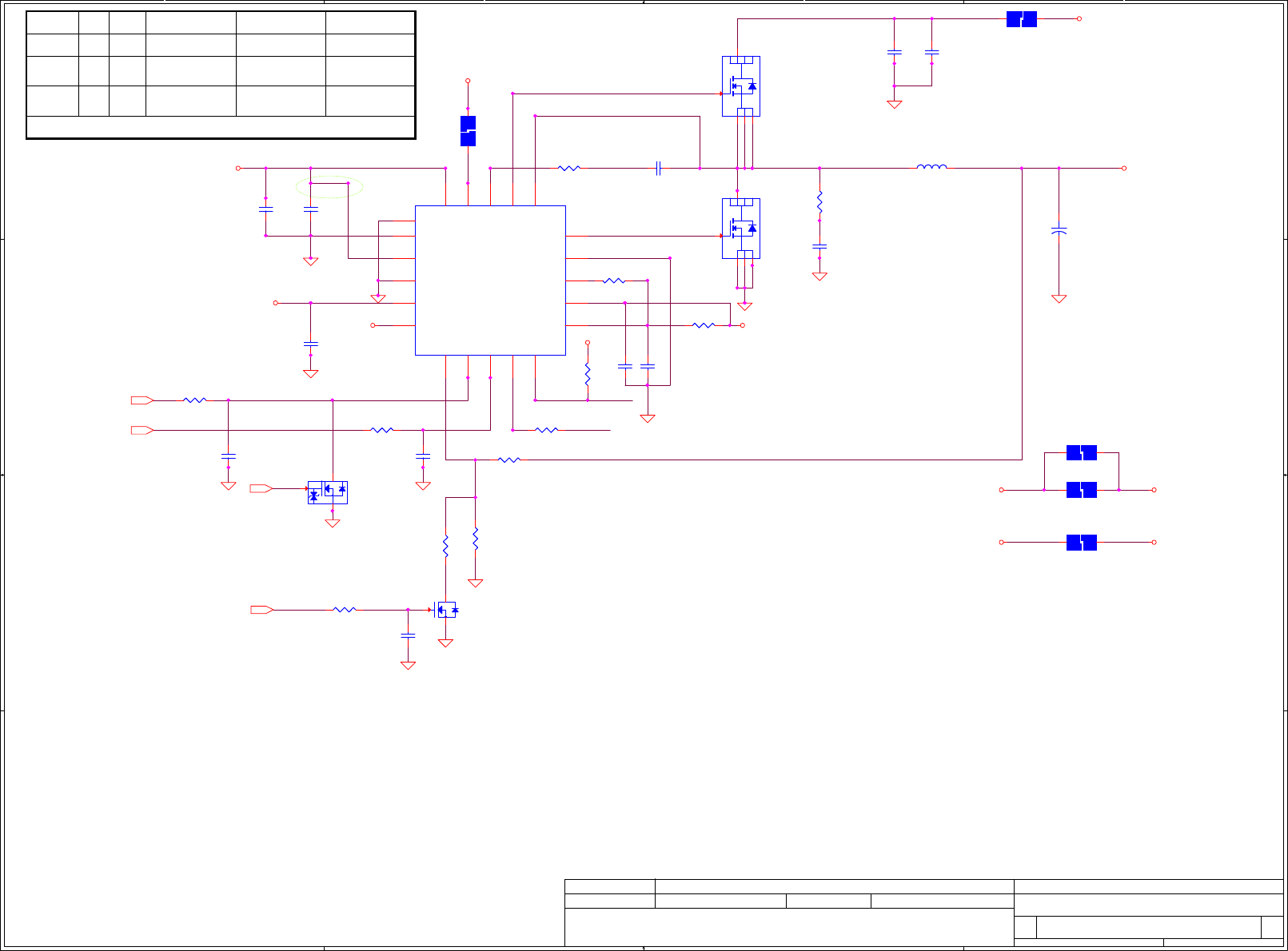Select the polarized output capacitor at far right
Image resolution: width=1288 pixels, height=951 pixels.
(x=1059, y=231)
